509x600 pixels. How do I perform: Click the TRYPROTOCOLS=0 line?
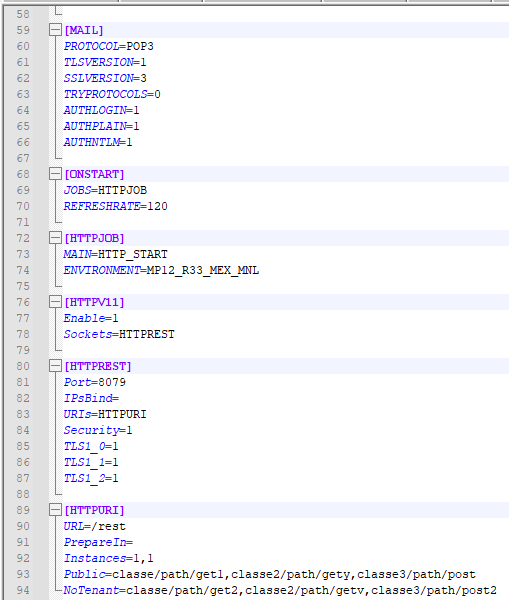pos(112,94)
